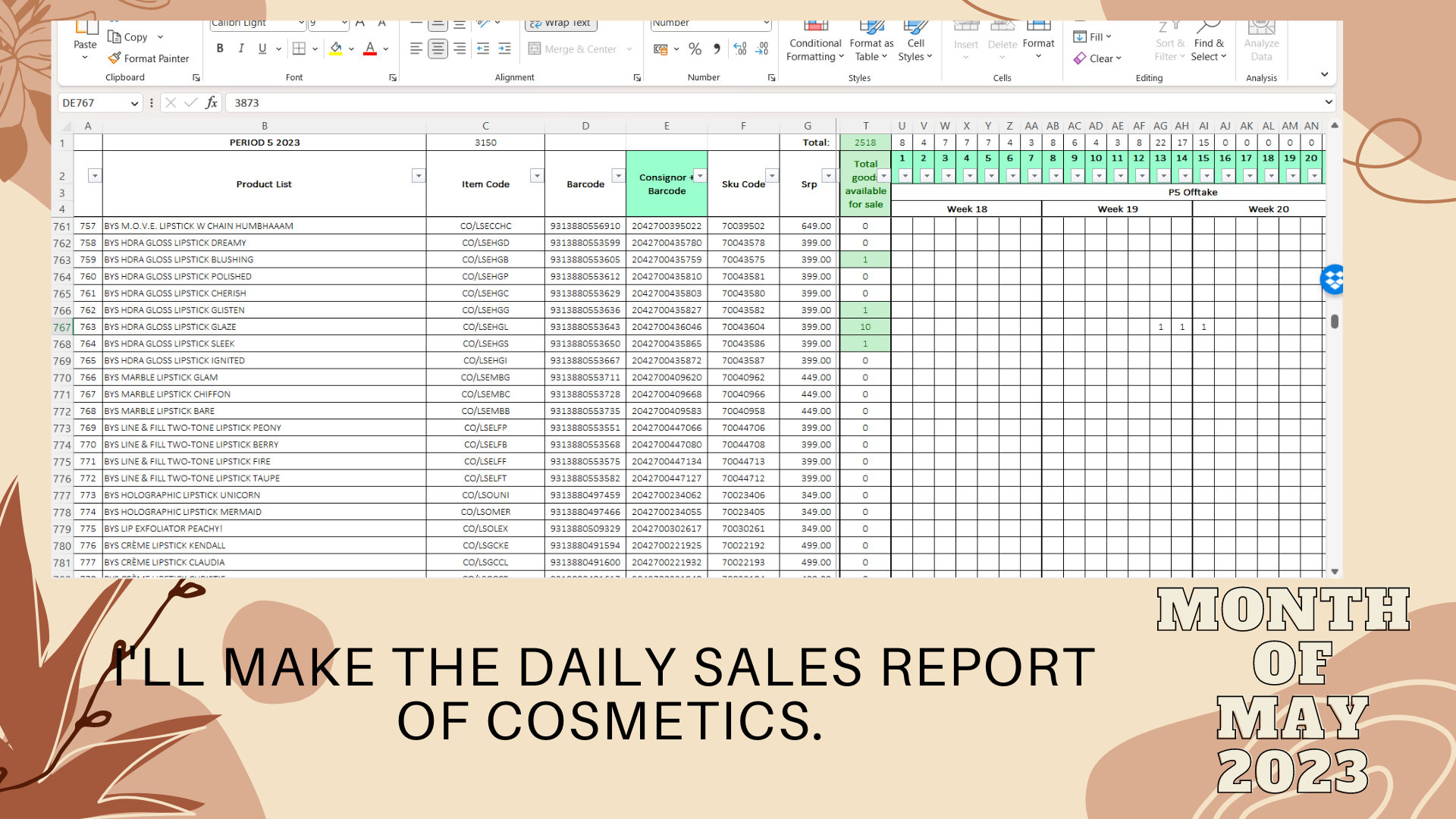Image resolution: width=1456 pixels, height=819 pixels.
Task: Click the increase indent icon
Action: (x=504, y=49)
